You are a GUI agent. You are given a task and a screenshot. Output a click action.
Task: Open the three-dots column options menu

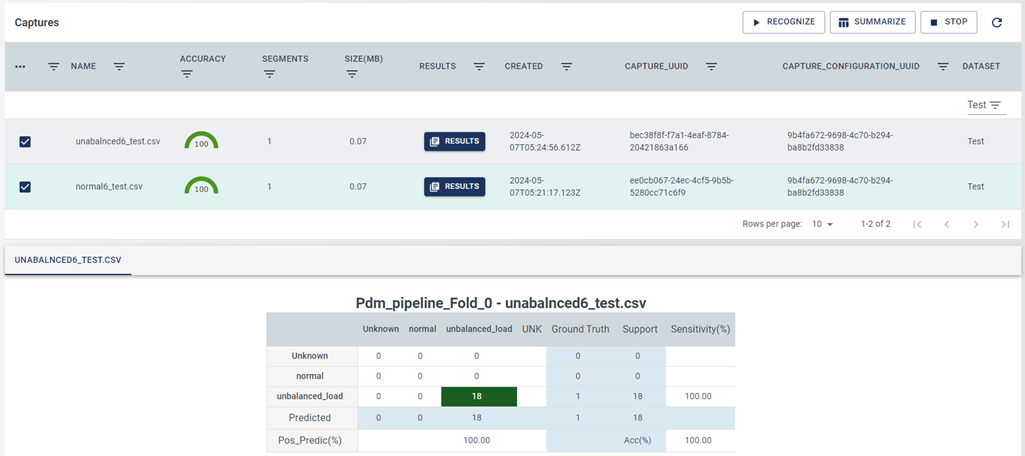coord(21,67)
